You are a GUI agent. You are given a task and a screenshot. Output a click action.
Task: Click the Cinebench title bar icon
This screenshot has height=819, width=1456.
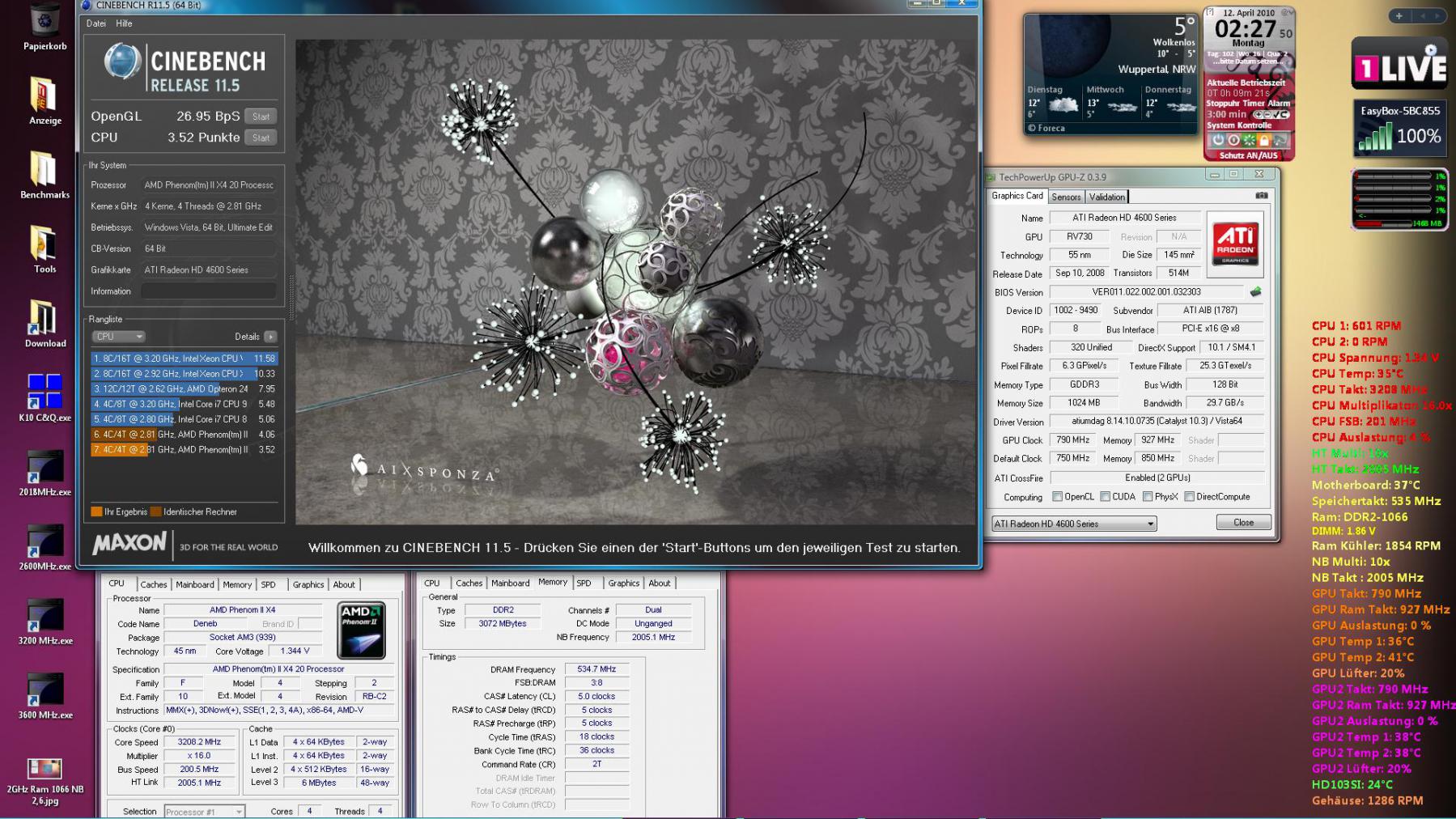tap(87, 5)
